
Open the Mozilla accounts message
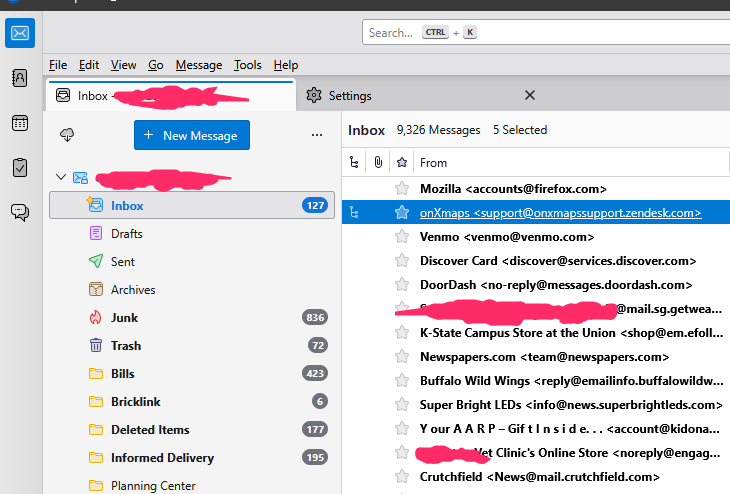[536, 189]
